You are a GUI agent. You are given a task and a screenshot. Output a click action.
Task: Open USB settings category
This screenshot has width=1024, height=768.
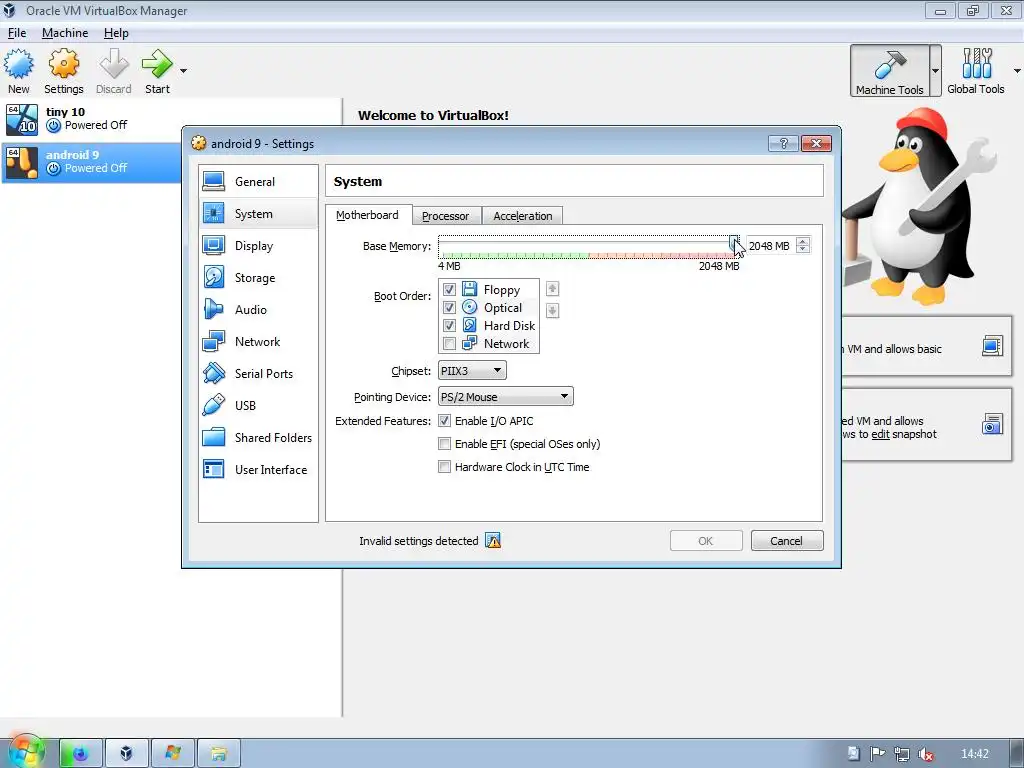[258, 406]
